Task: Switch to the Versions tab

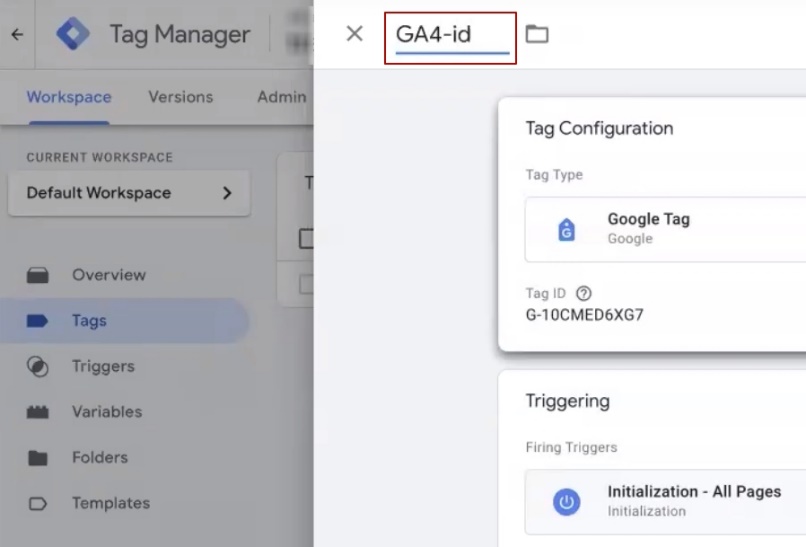Action: [x=180, y=97]
